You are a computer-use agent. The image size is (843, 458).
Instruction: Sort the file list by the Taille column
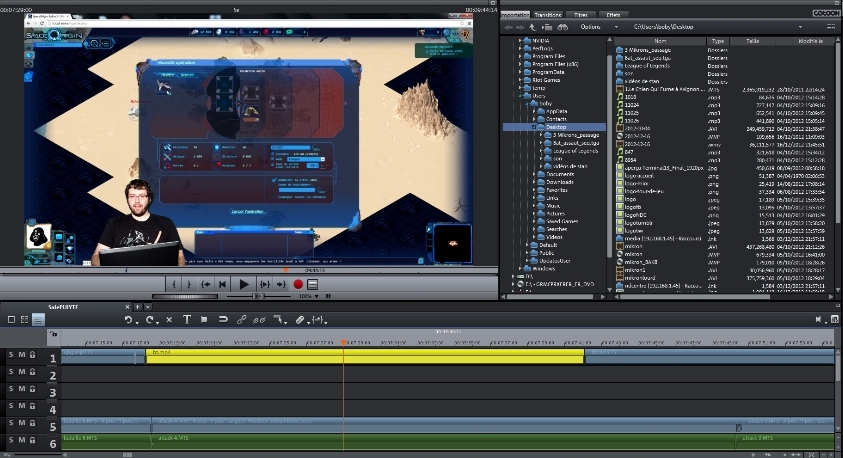753,41
